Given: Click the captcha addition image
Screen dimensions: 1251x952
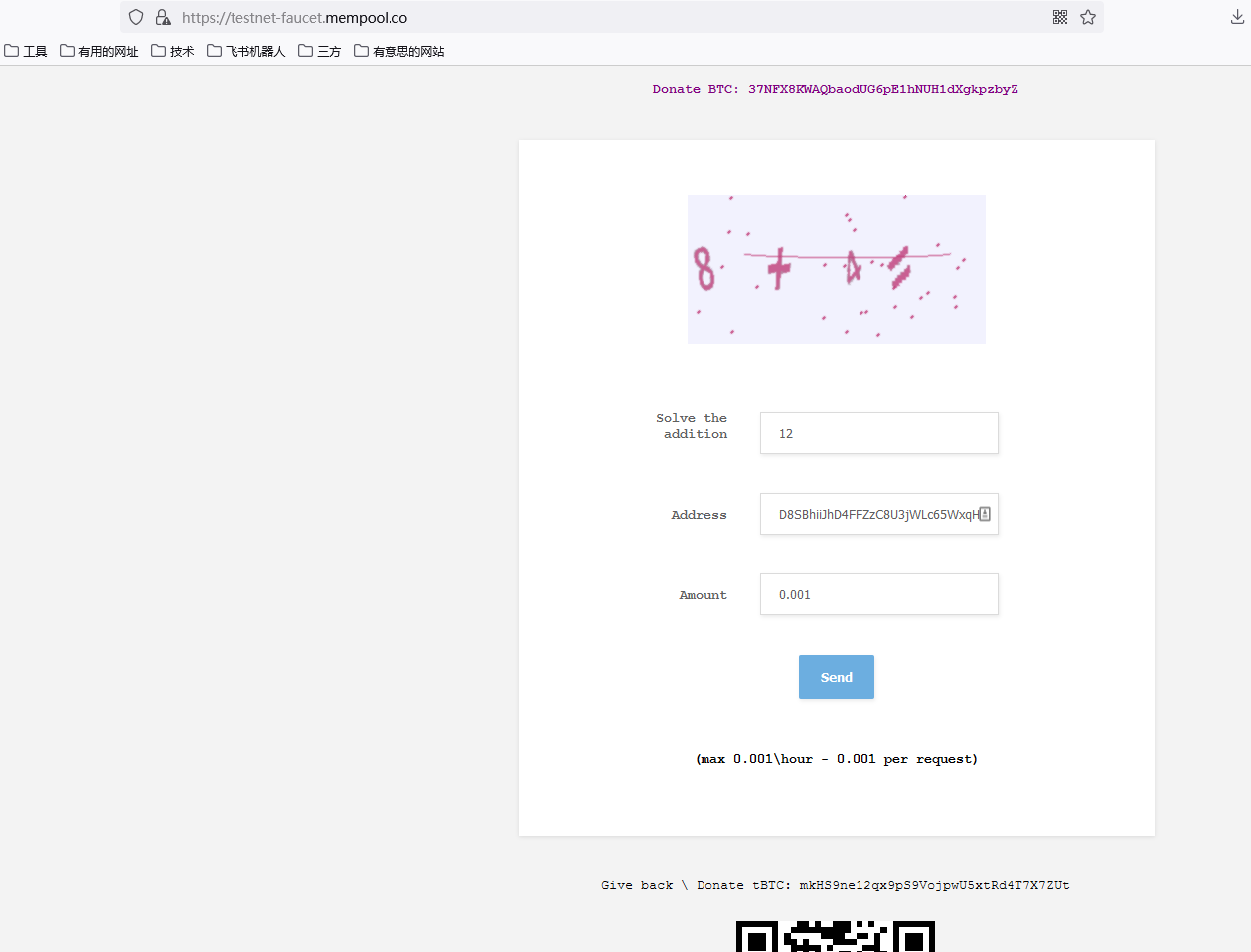Looking at the screenshot, I should 837,269.
